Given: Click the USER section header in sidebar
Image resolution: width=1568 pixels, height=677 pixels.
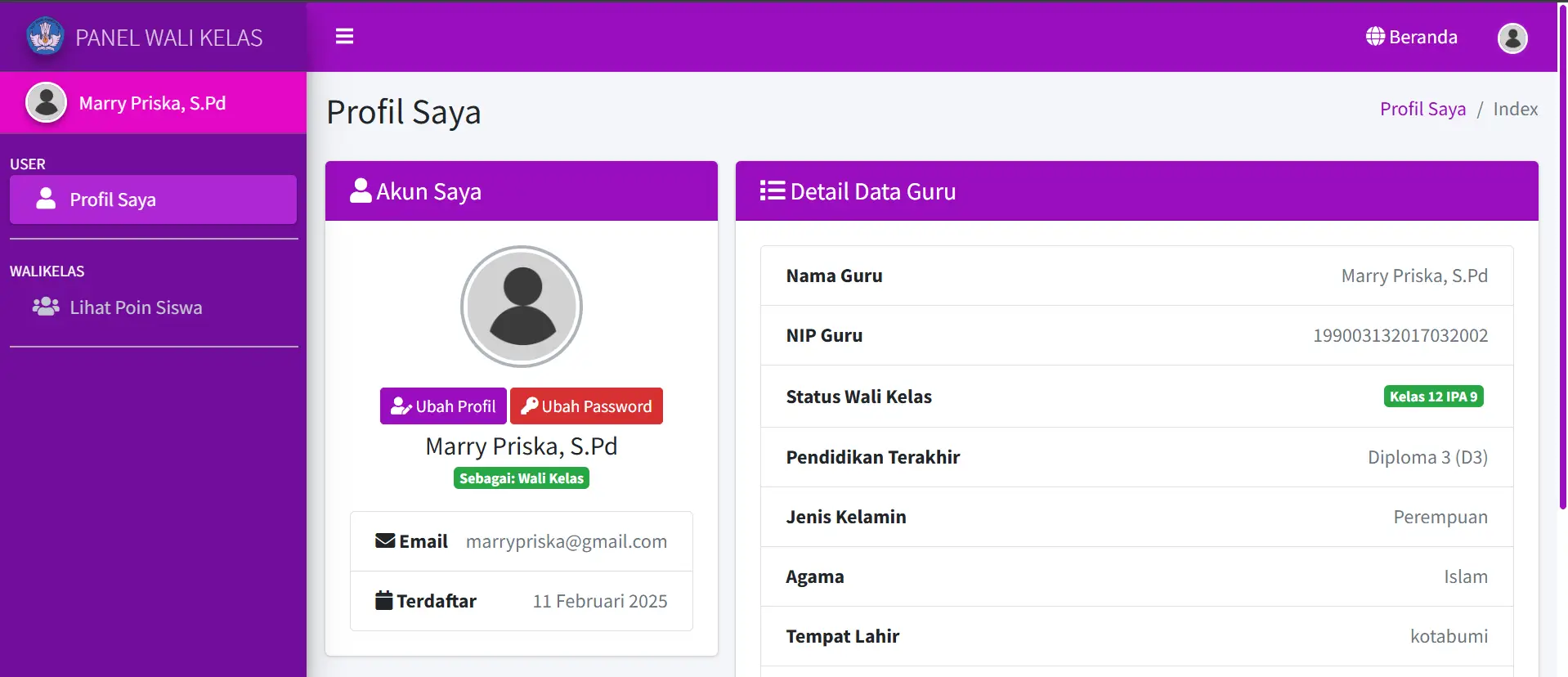Looking at the screenshot, I should pyautogui.click(x=28, y=164).
